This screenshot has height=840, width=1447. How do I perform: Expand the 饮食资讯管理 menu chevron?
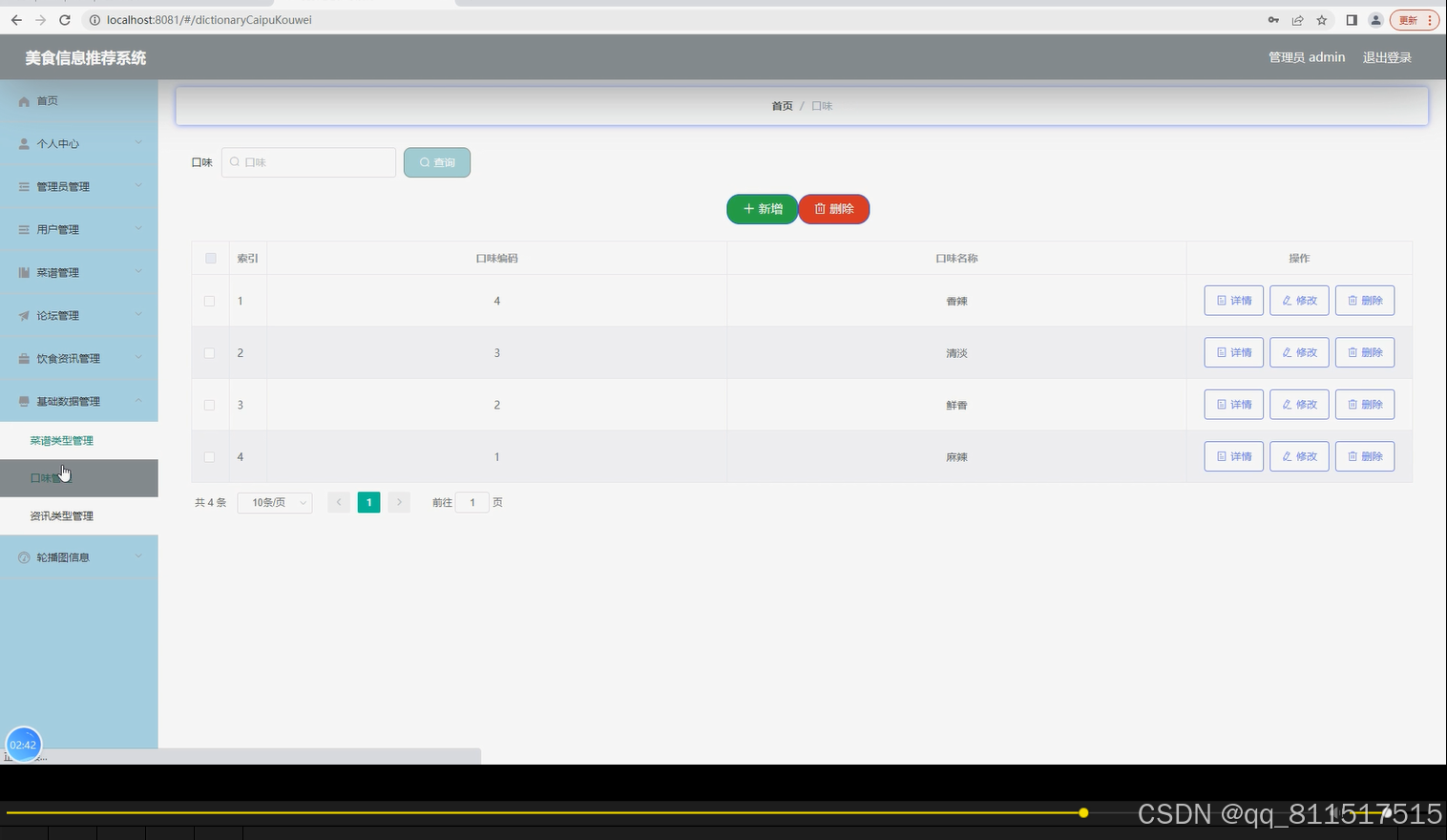pos(138,358)
